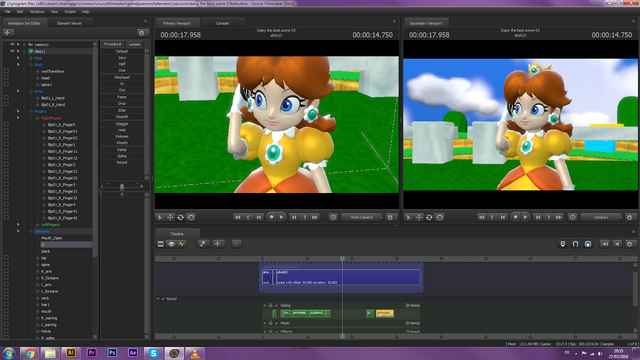Viewport: 640px width, 360px height.
Task: Play the scene in the secondary viewport
Action: click(526, 217)
